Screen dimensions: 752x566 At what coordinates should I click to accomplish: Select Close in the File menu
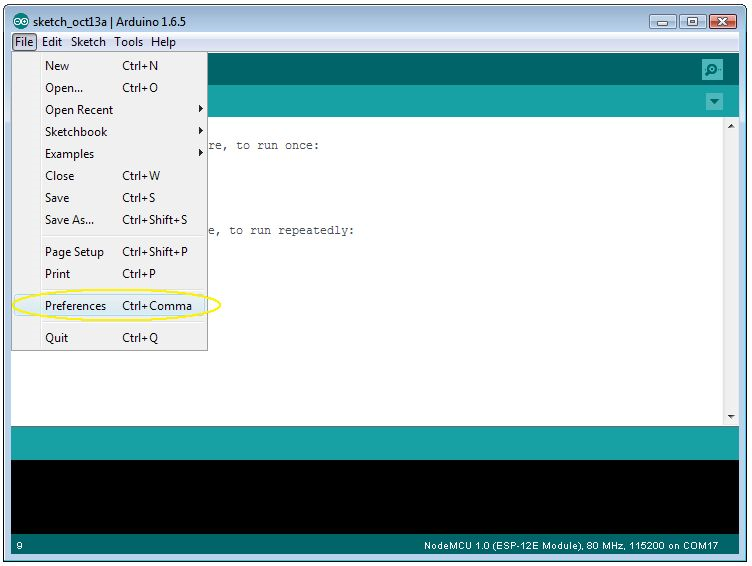pos(110,176)
